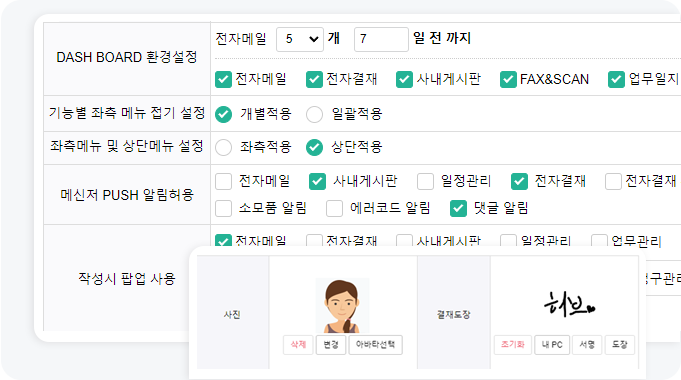This screenshot has width=681, height=380.
Task: Toggle 사내게시판 checkbox in DASH BOARD row
Action: pyautogui.click(x=404, y=79)
